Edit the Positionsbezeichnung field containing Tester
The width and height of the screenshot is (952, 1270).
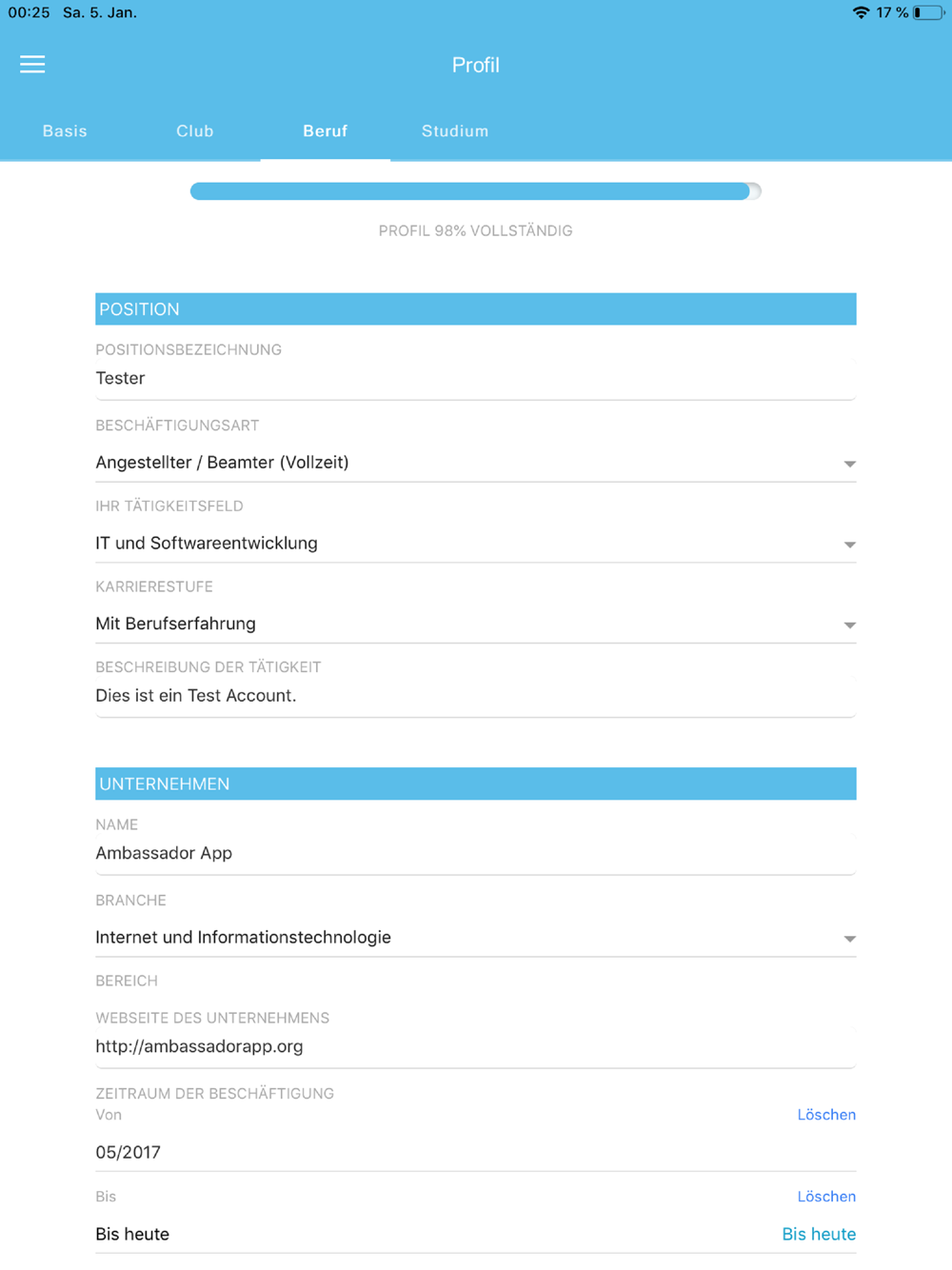click(476, 379)
